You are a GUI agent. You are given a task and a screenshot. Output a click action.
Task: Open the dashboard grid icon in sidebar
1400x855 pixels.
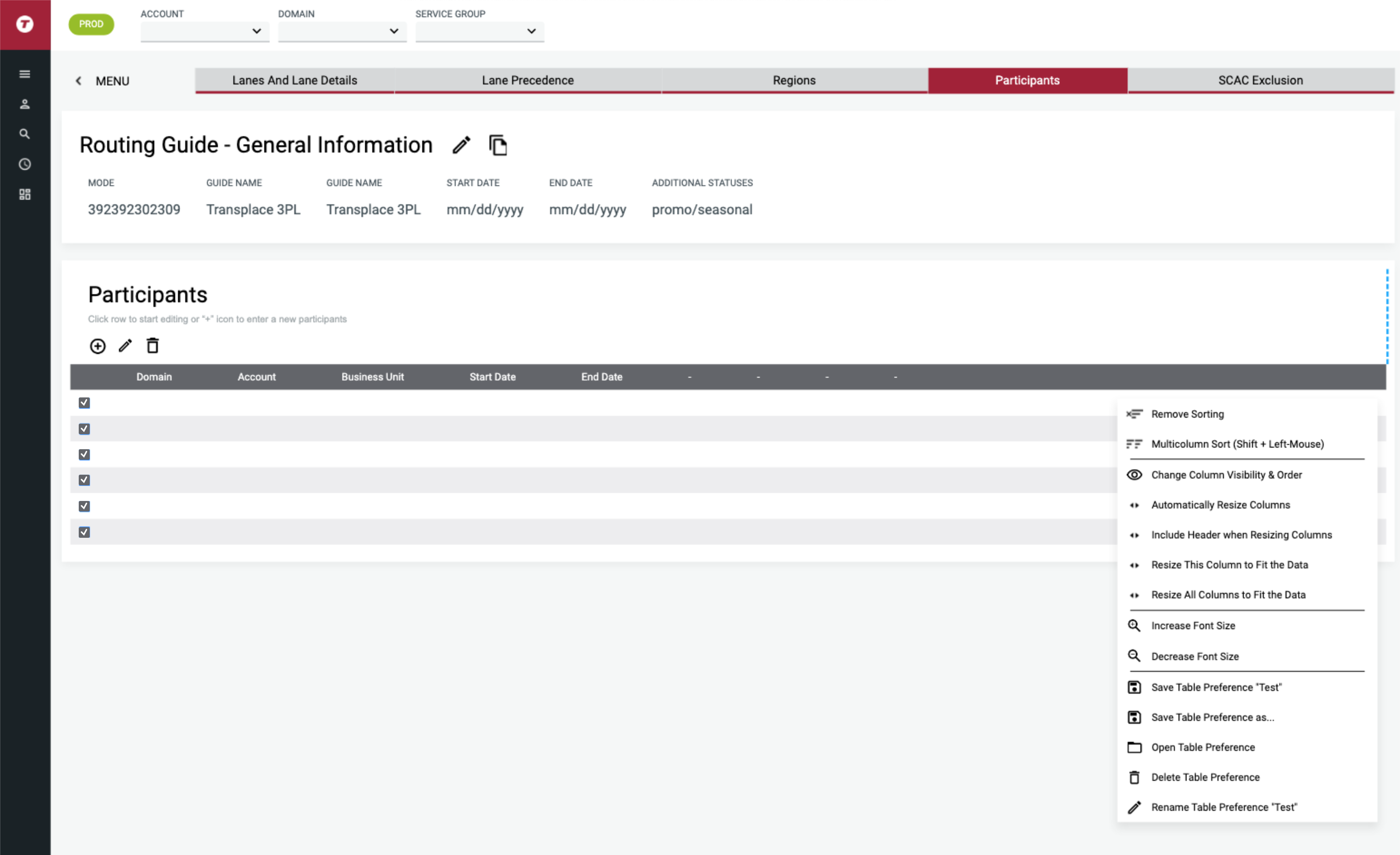[24, 194]
